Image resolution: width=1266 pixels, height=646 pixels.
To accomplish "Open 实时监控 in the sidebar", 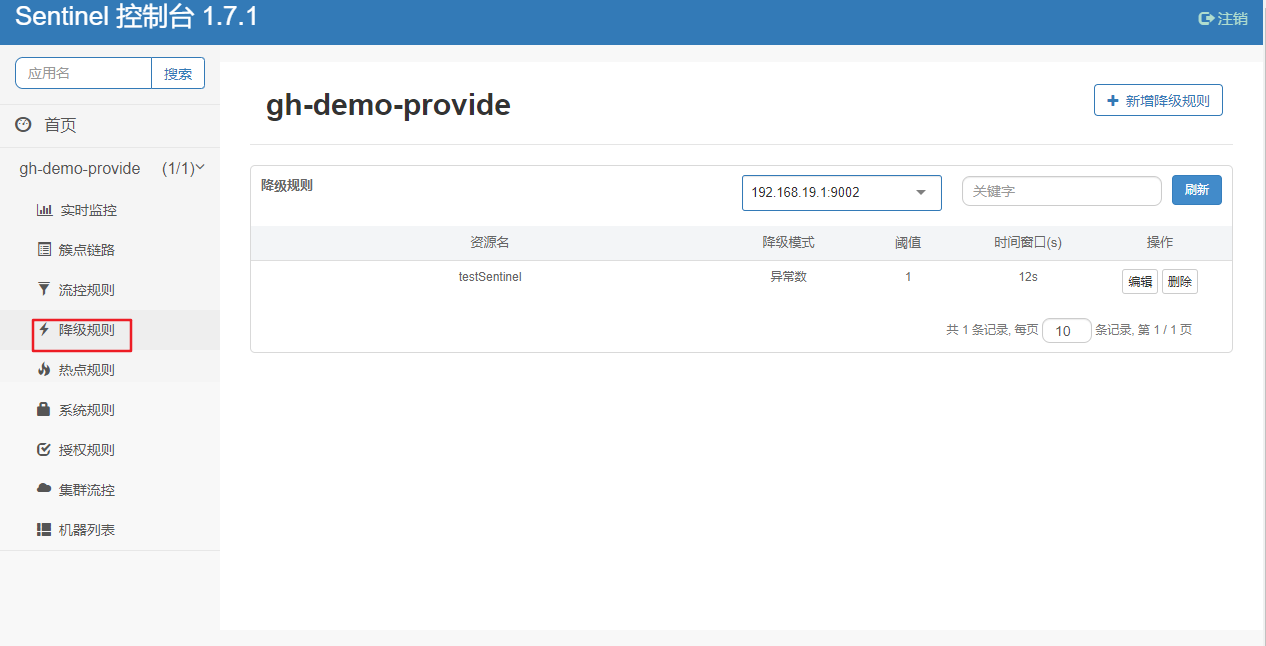I will (88, 210).
